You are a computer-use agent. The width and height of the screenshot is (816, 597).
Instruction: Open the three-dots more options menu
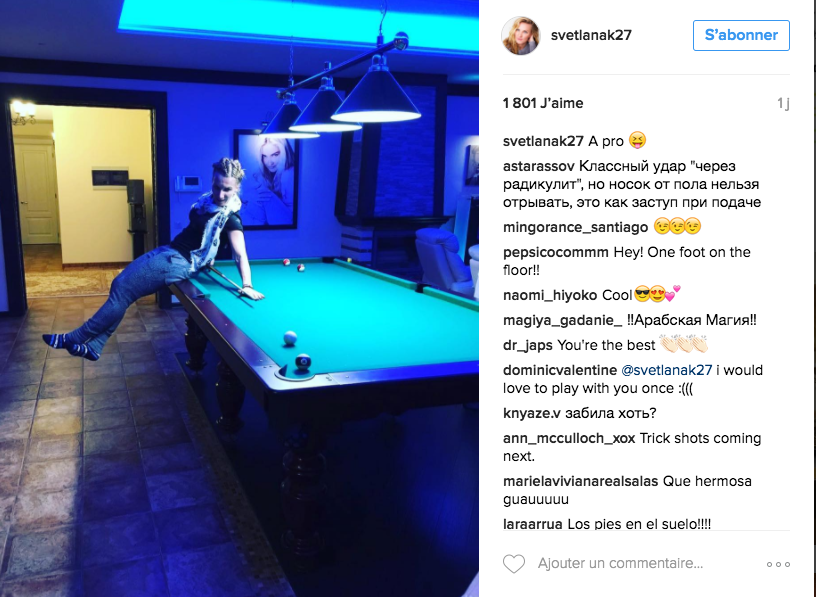pyautogui.click(x=778, y=564)
